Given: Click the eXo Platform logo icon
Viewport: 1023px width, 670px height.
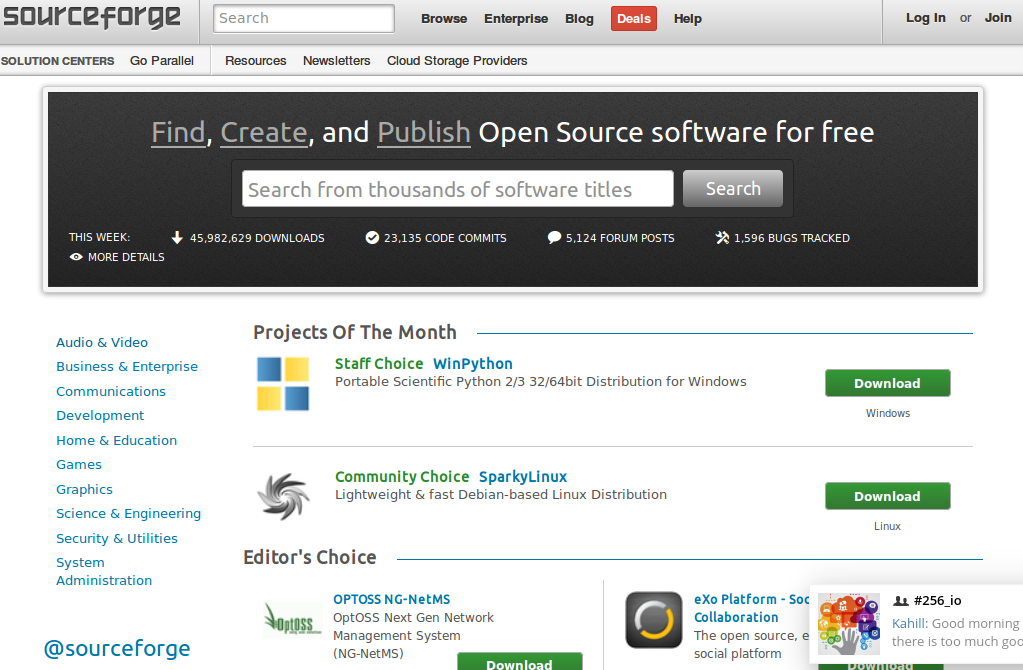Looking at the screenshot, I should pyautogui.click(x=654, y=620).
